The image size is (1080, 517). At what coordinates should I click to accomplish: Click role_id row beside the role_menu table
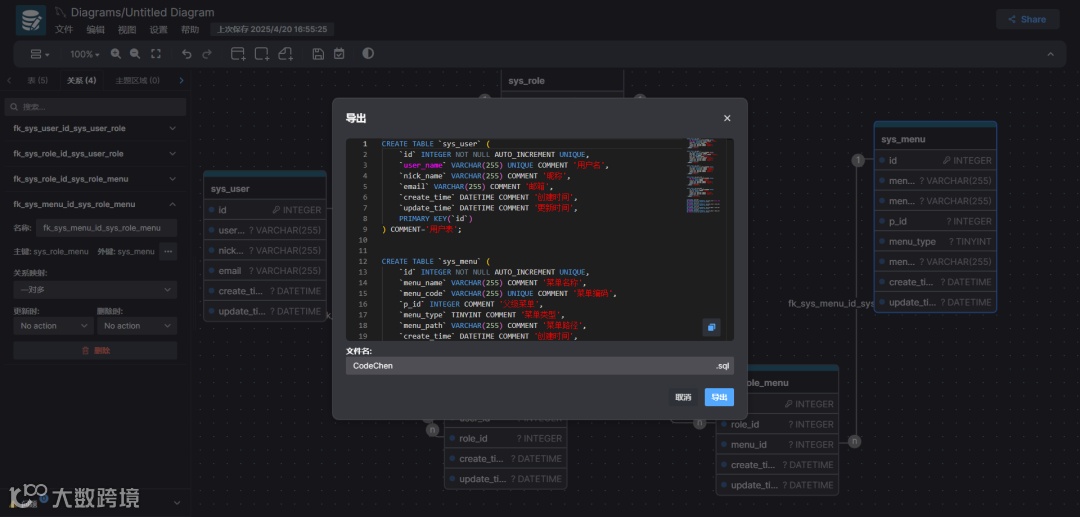click(x=778, y=424)
